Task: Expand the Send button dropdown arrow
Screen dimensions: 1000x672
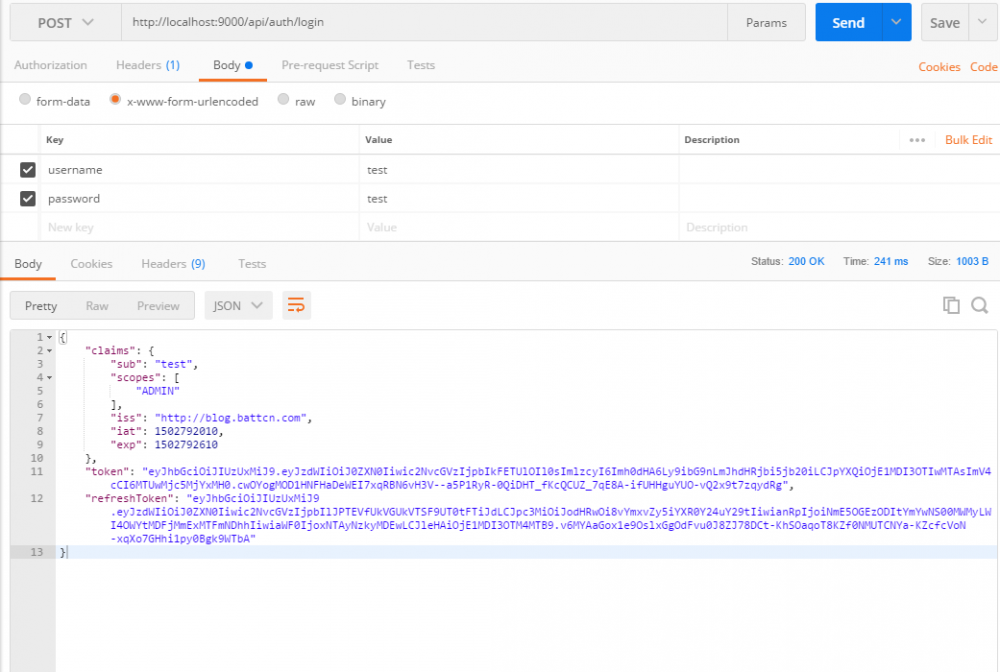Action: [x=896, y=22]
